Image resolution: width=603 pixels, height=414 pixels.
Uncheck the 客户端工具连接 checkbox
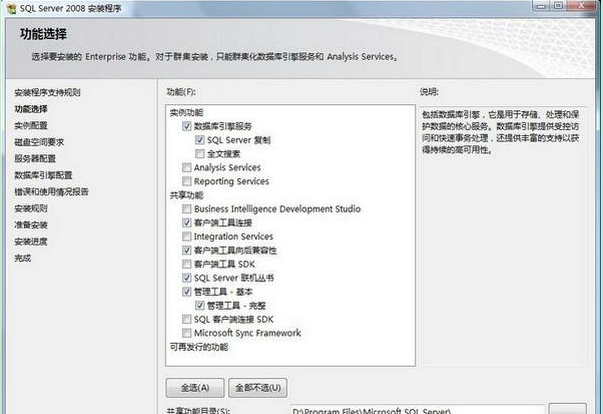click(x=187, y=223)
